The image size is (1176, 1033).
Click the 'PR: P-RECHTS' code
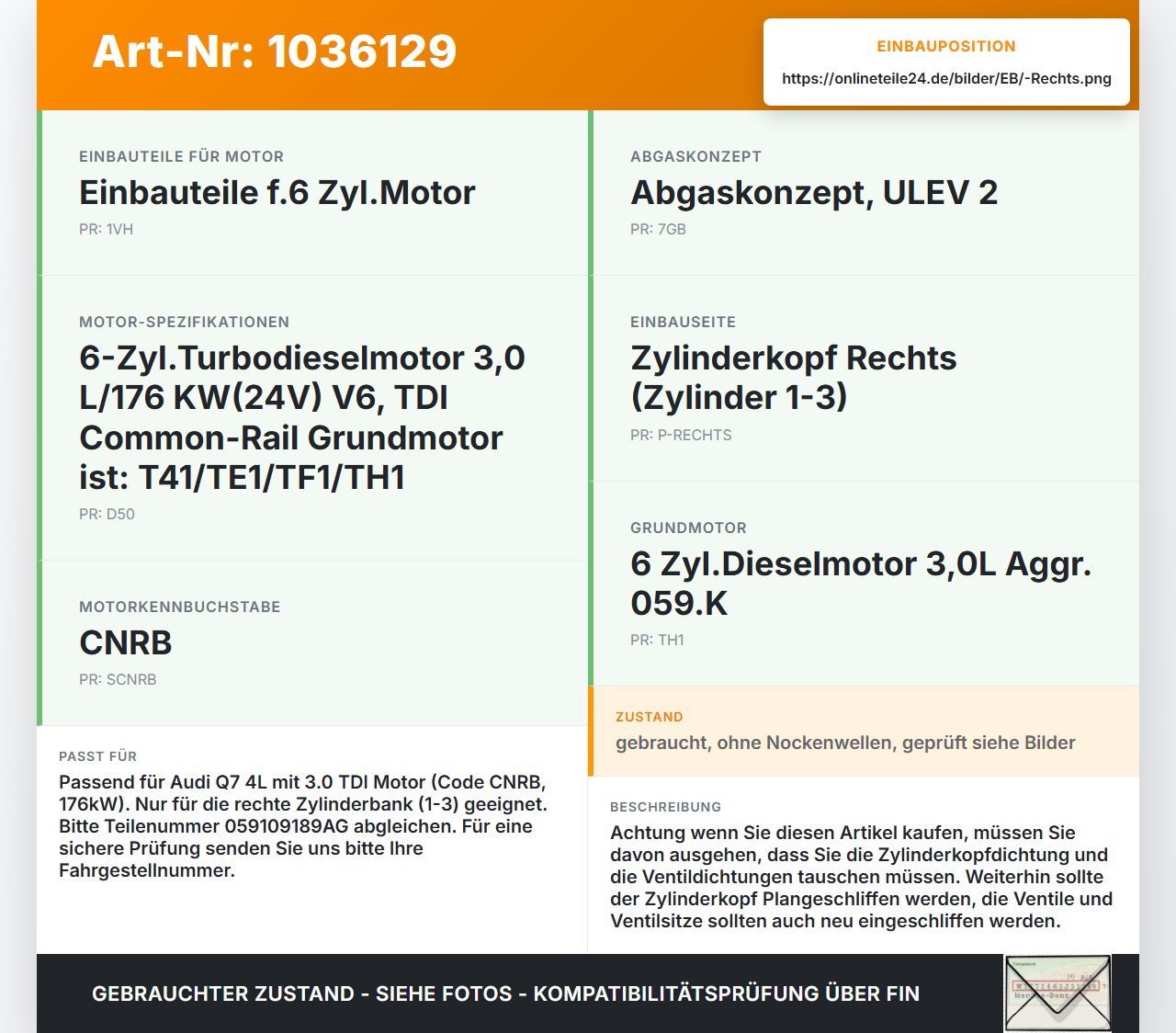[x=681, y=435]
